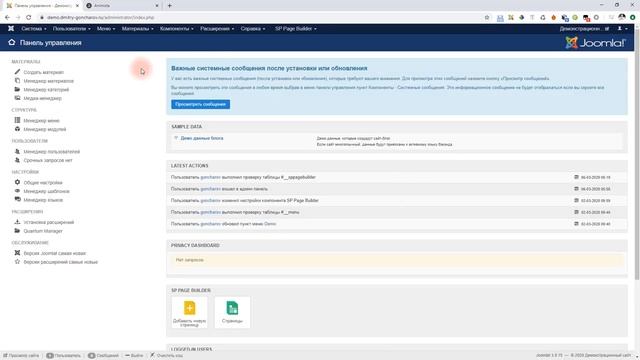This screenshot has width=640, height=360.
Task: Click the eye icon beside Менеджер шаблонов
Action: coord(17,191)
